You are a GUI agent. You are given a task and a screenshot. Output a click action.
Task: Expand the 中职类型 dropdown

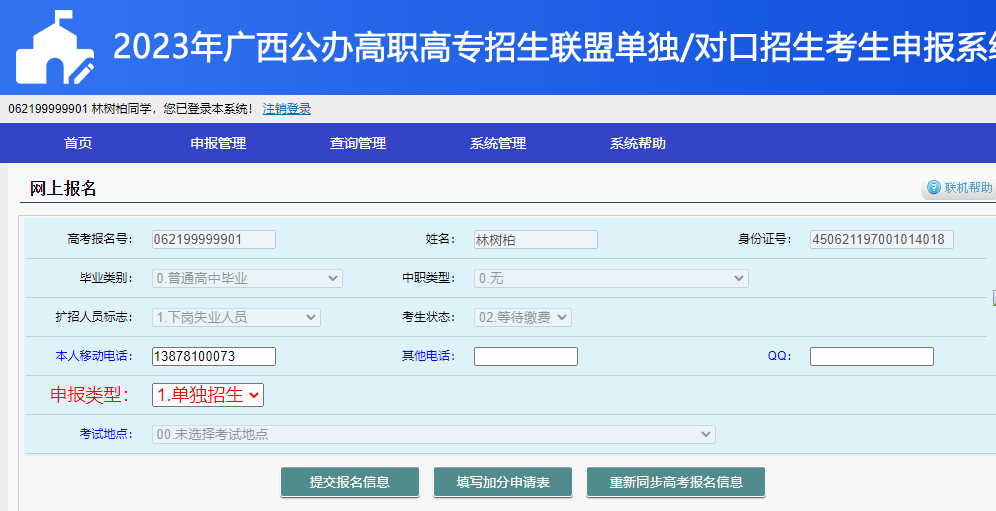pos(611,278)
